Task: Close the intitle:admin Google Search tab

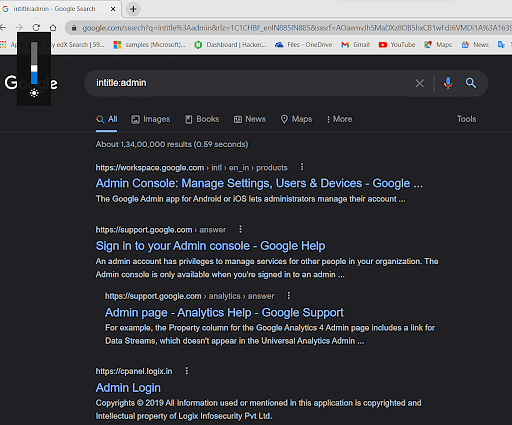Action: (x=113, y=9)
